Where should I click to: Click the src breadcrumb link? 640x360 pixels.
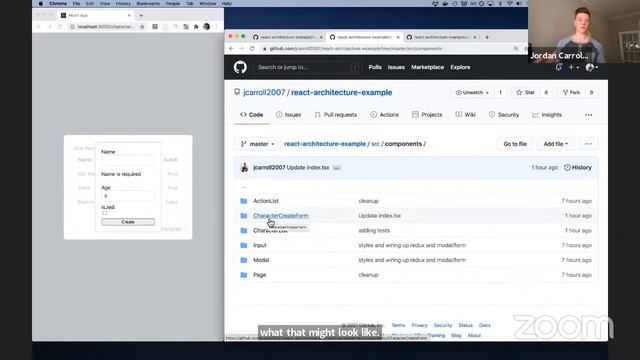pyautogui.click(x=376, y=144)
